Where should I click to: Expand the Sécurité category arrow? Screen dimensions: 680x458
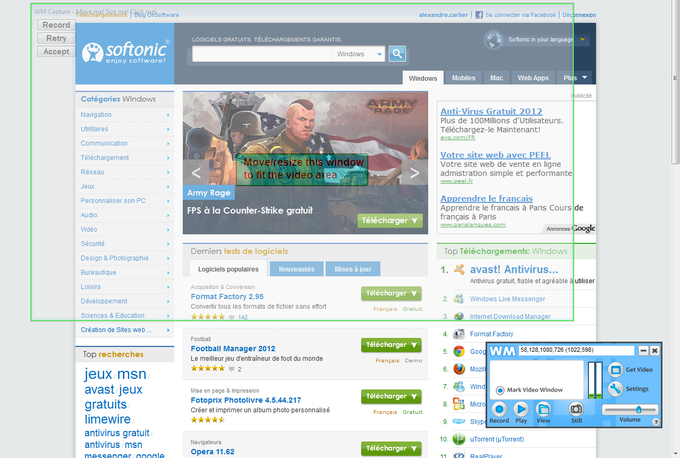pyautogui.click(x=168, y=244)
